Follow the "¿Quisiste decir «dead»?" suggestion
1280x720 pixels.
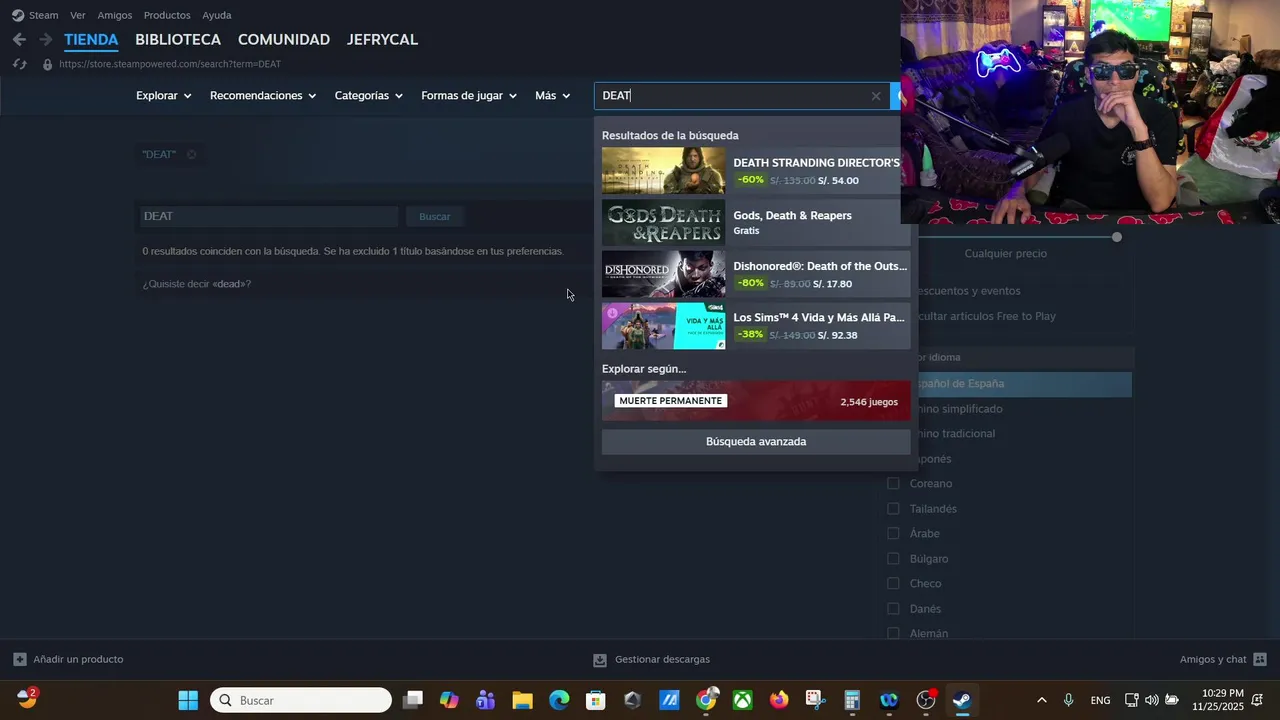(197, 284)
